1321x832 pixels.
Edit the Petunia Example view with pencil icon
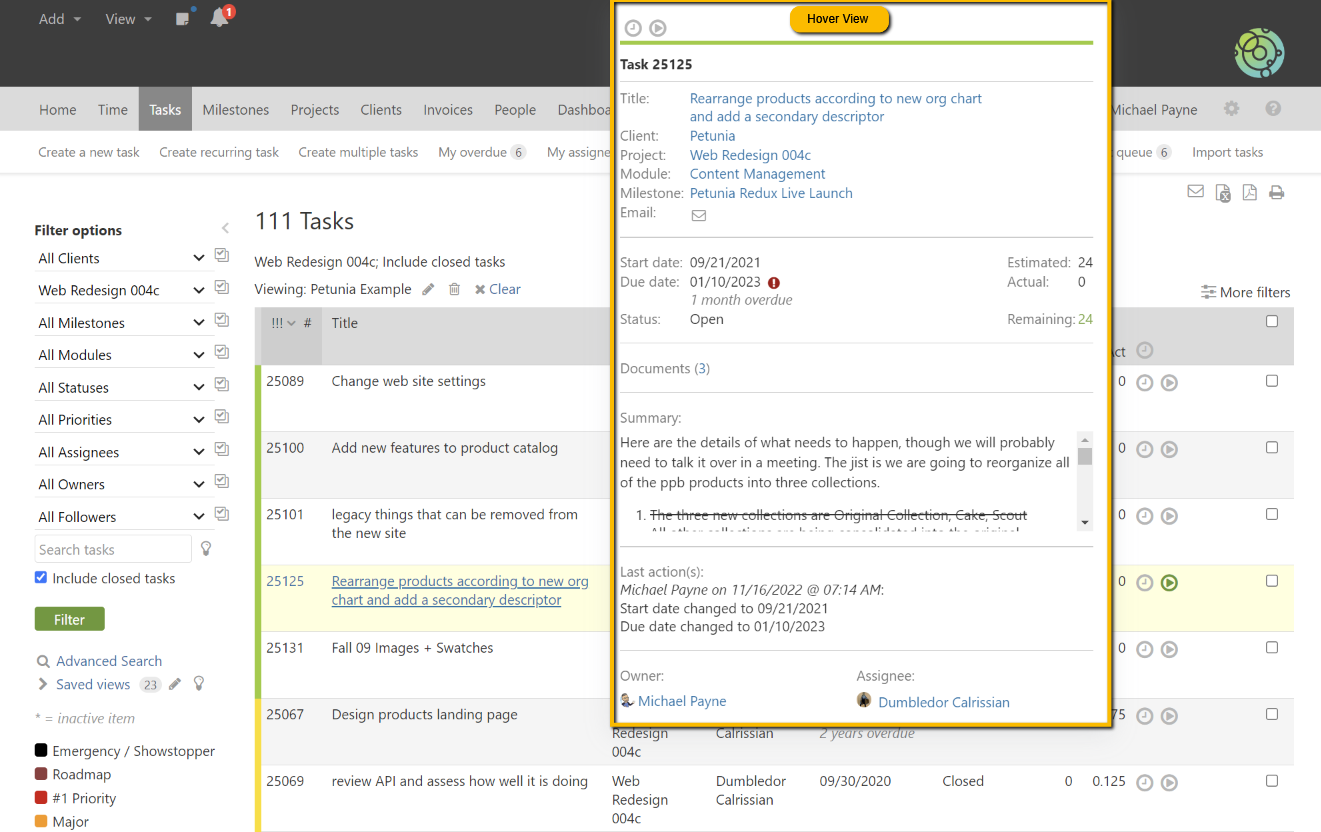click(x=428, y=289)
